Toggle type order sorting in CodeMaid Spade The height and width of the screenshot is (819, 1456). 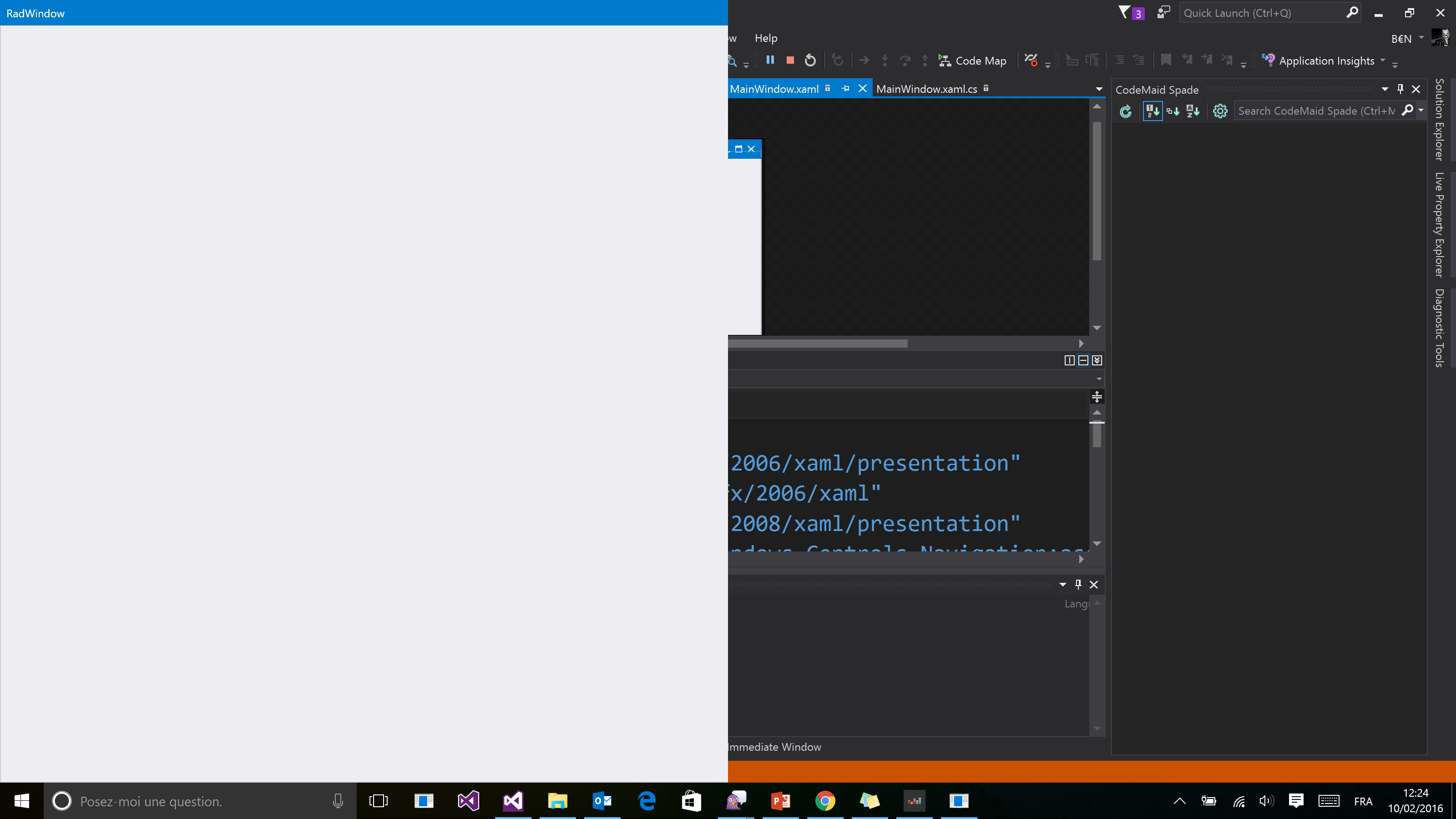tap(1173, 111)
